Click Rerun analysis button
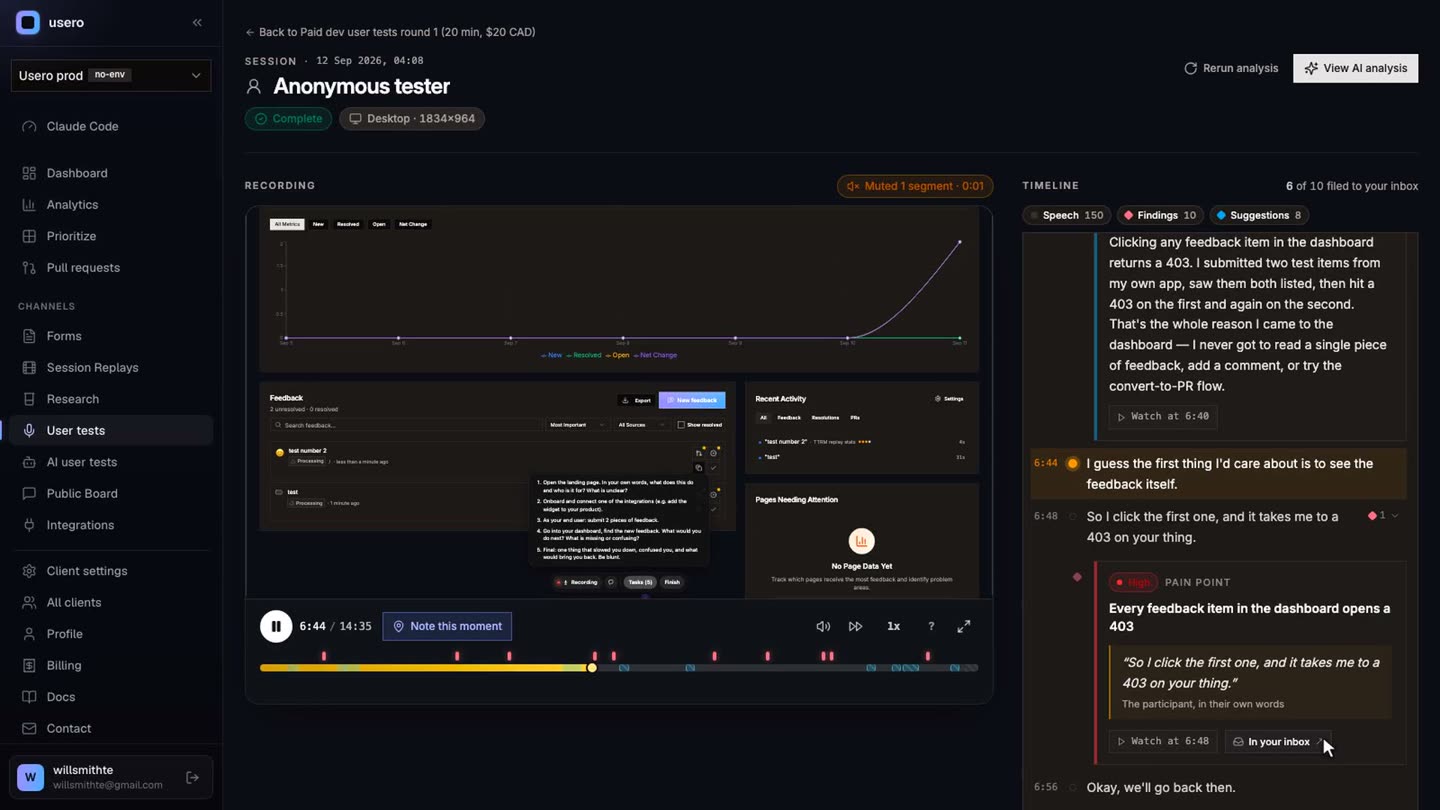 pyautogui.click(x=1231, y=68)
